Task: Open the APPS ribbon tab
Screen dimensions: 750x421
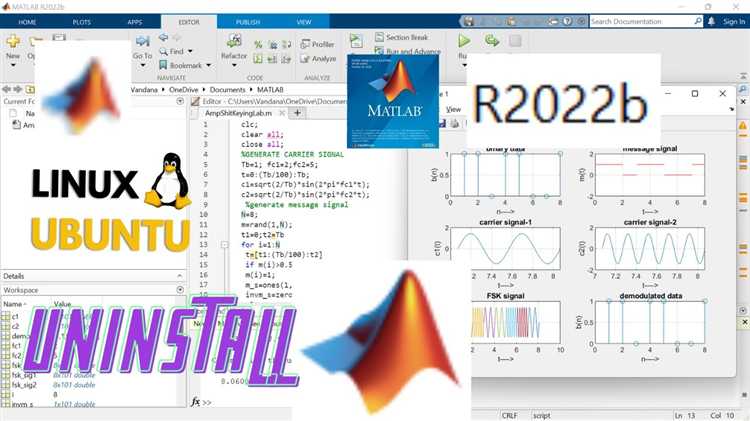Action: pyautogui.click(x=134, y=22)
